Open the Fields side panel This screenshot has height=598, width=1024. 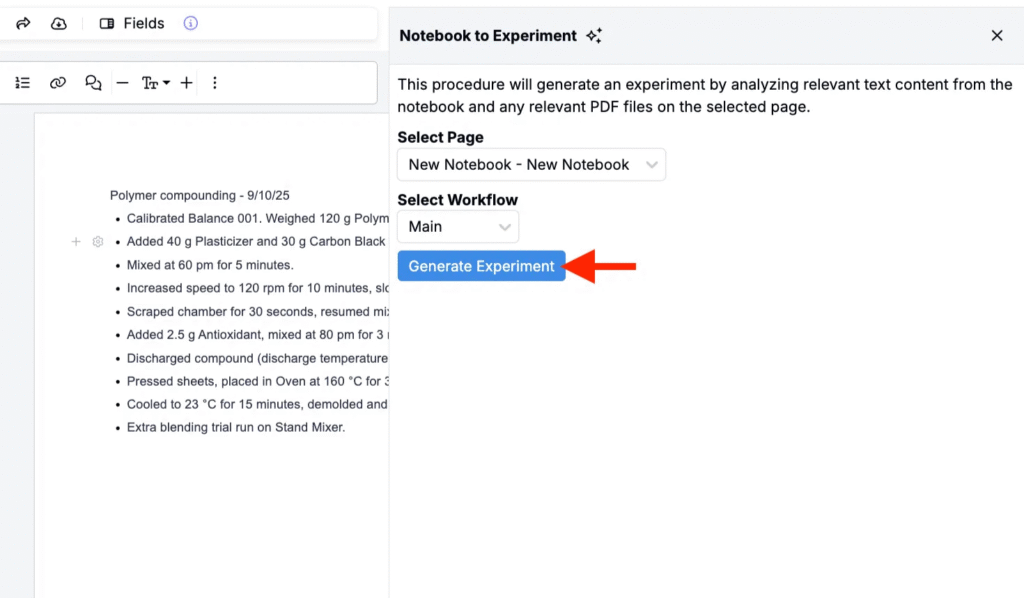pos(132,23)
